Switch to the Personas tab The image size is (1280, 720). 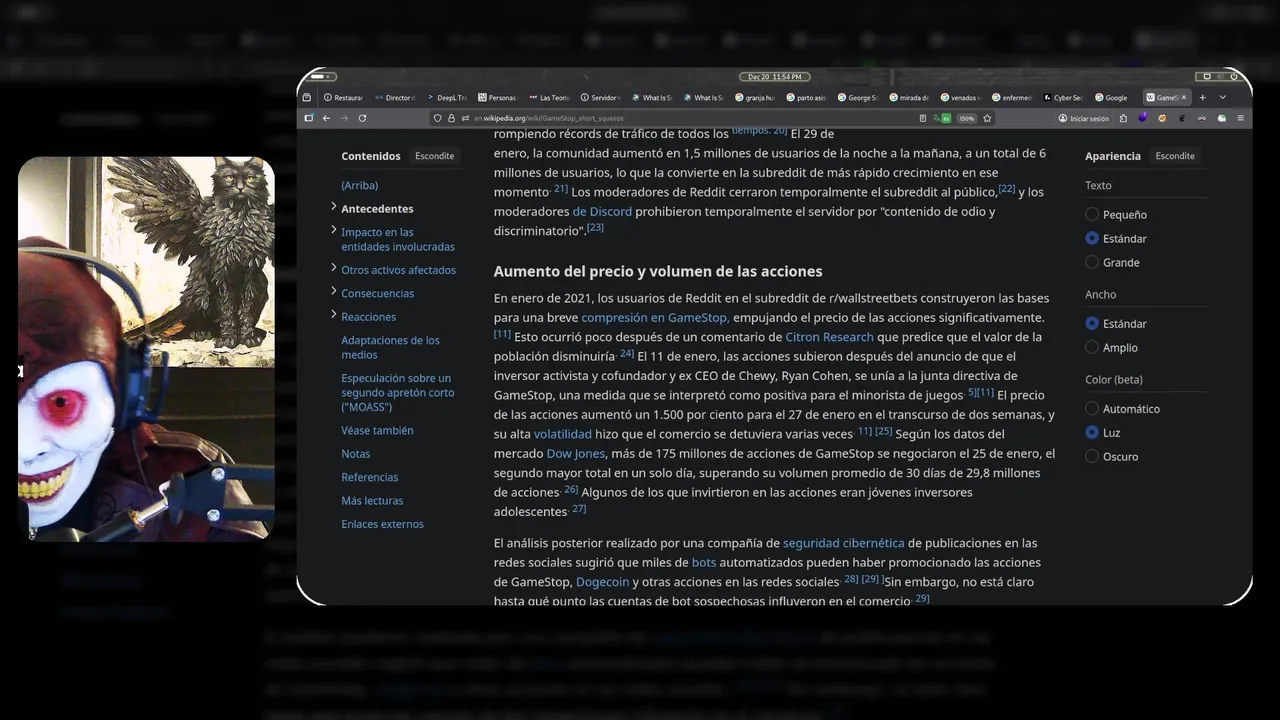coord(498,98)
